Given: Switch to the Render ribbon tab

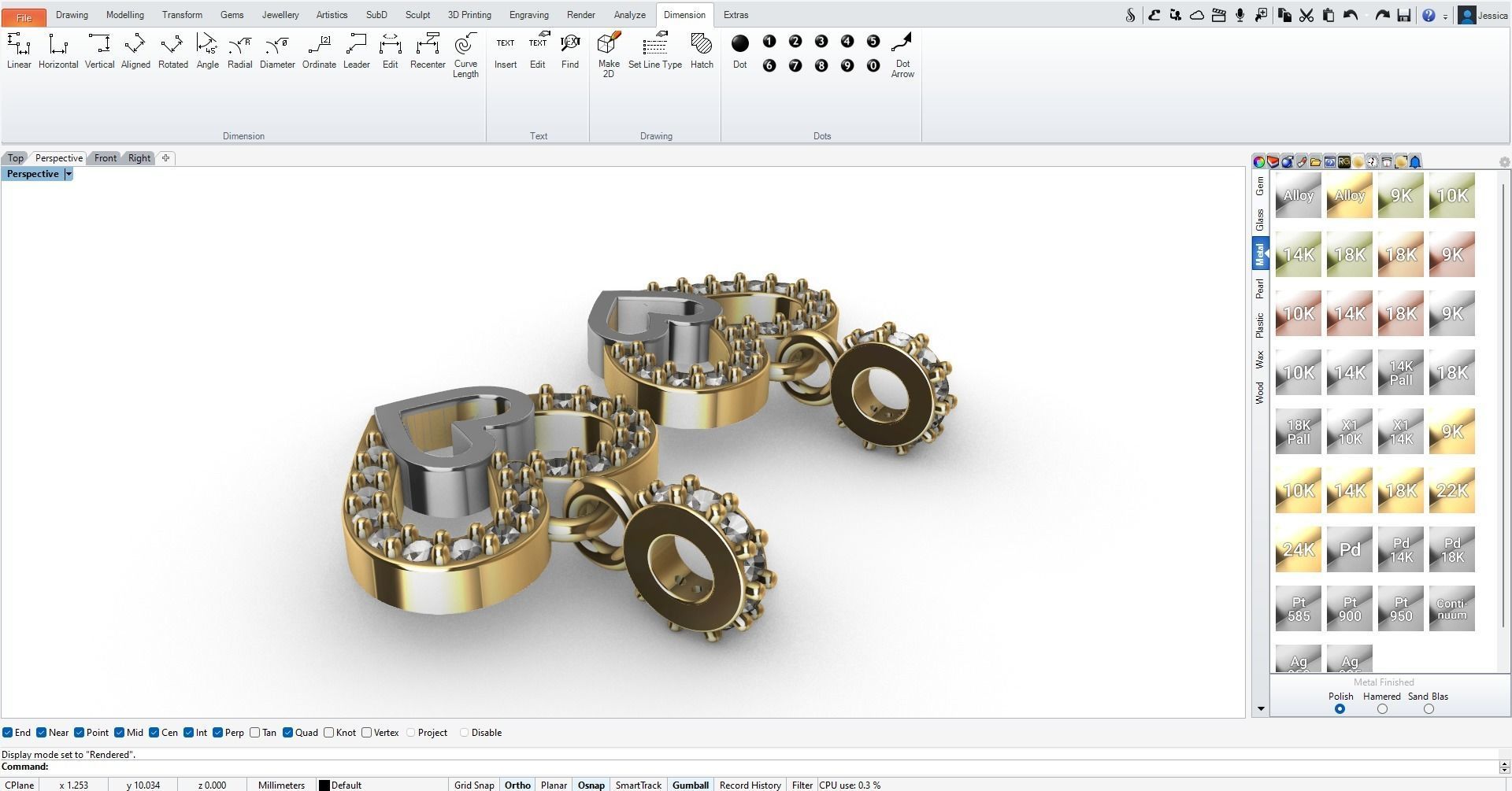Looking at the screenshot, I should click(580, 15).
